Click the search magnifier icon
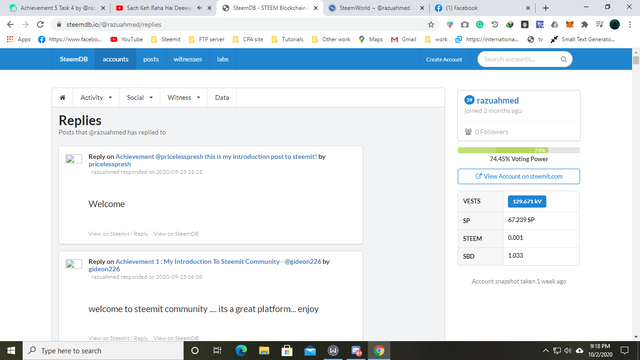 [x=564, y=59]
